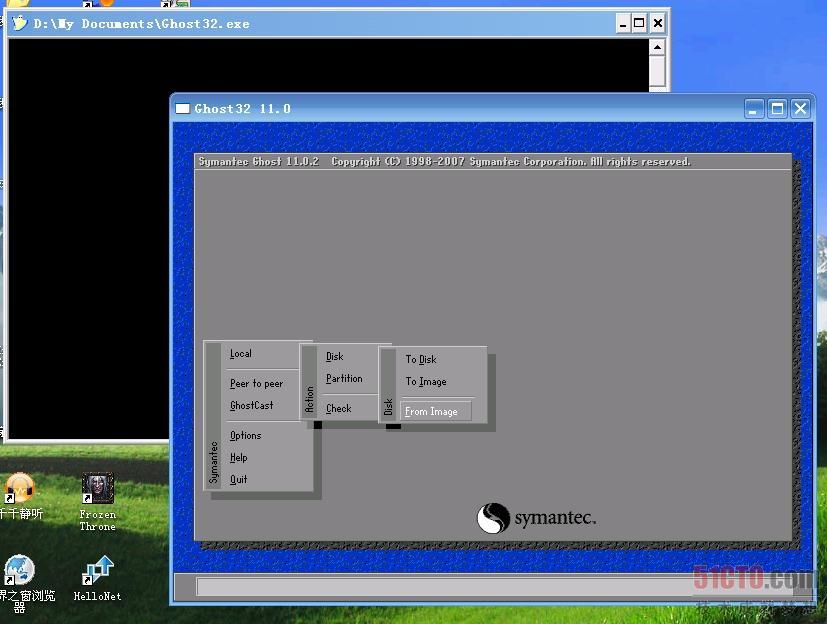Select Check in Action submenu
Viewport: 827px width, 624px height.
click(339, 408)
